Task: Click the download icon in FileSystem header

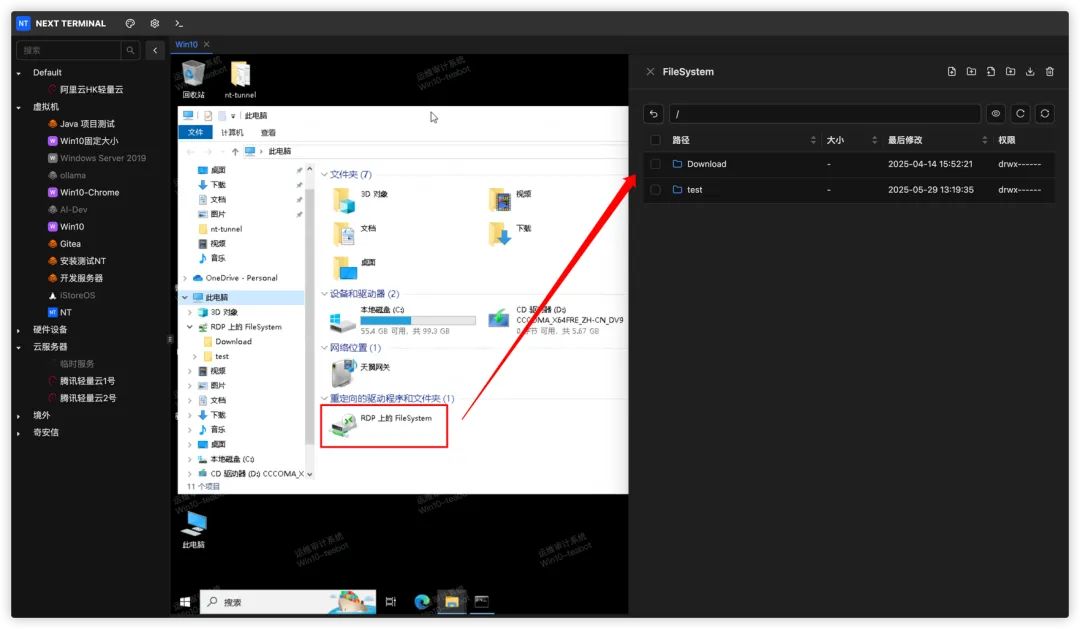Action: pos(1030,72)
